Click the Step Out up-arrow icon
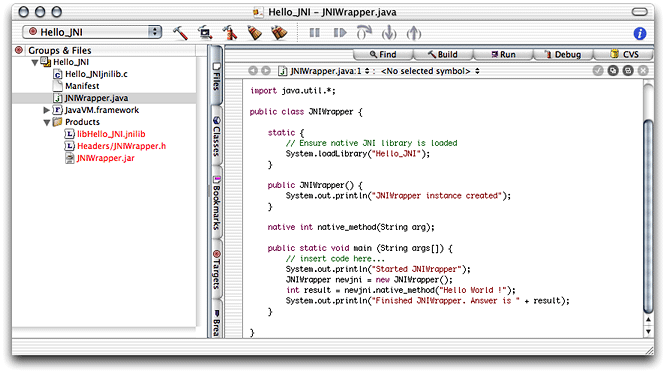 [x=414, y=33]
